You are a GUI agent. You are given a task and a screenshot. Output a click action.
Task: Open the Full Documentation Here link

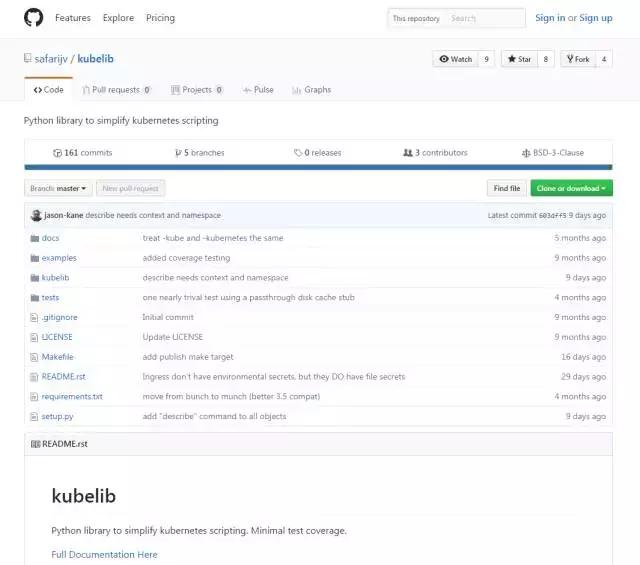coord(104,554)
